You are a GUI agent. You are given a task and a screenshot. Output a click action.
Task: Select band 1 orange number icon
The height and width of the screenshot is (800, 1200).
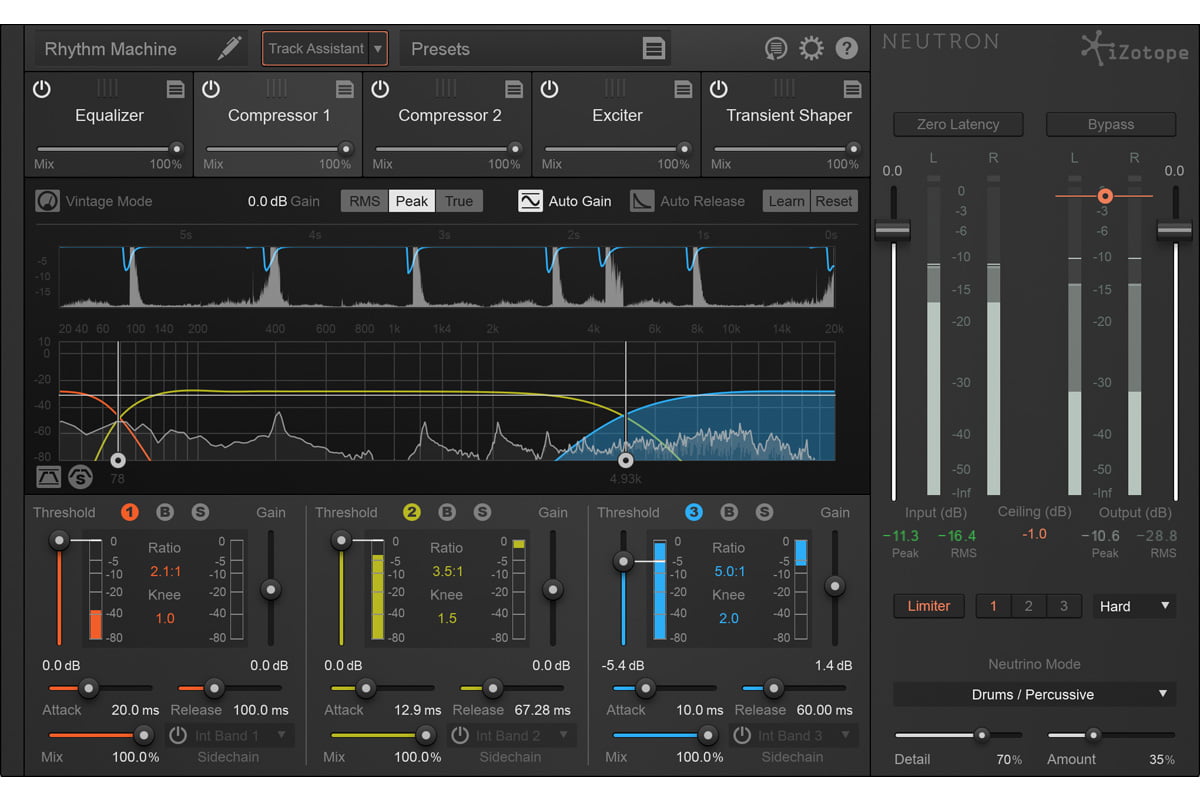coord(130,512)
